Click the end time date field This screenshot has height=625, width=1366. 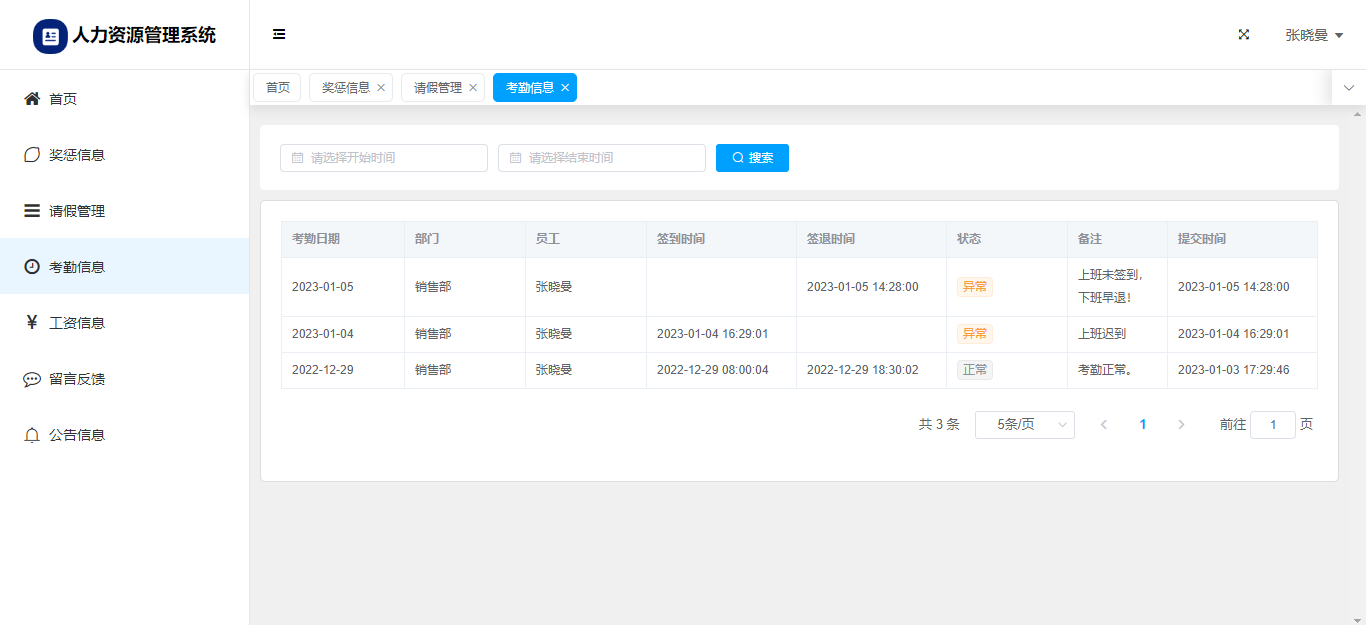602,158
